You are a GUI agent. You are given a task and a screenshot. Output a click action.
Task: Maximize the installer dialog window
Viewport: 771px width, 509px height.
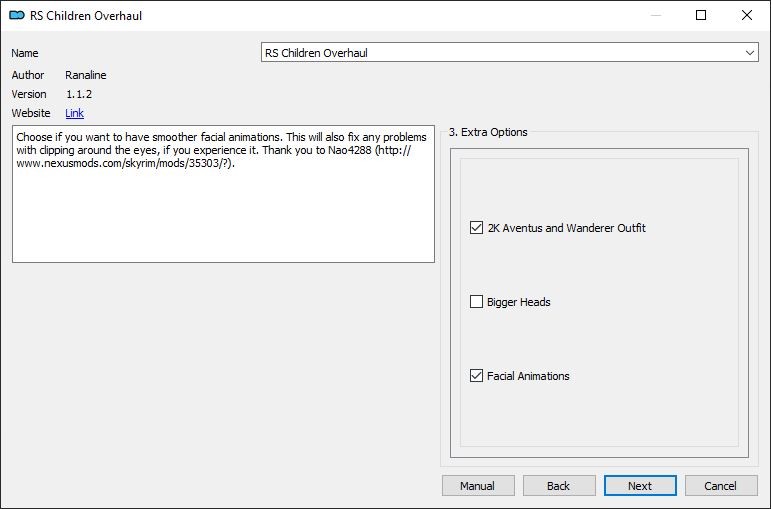point(701,15)
